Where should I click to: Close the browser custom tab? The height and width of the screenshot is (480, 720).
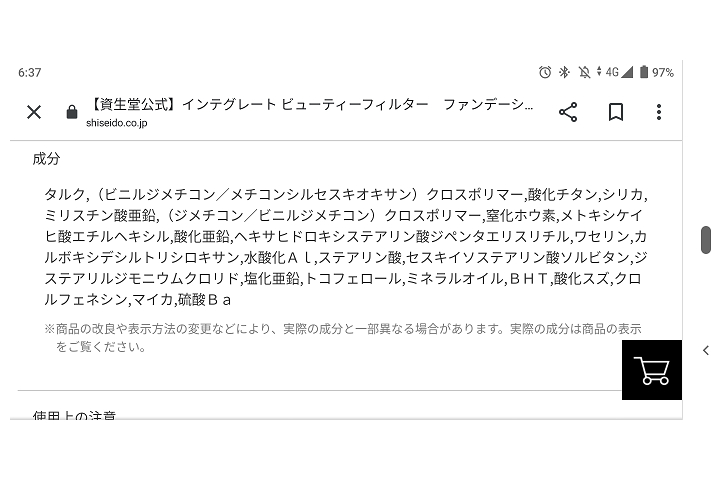click(34, 112)
